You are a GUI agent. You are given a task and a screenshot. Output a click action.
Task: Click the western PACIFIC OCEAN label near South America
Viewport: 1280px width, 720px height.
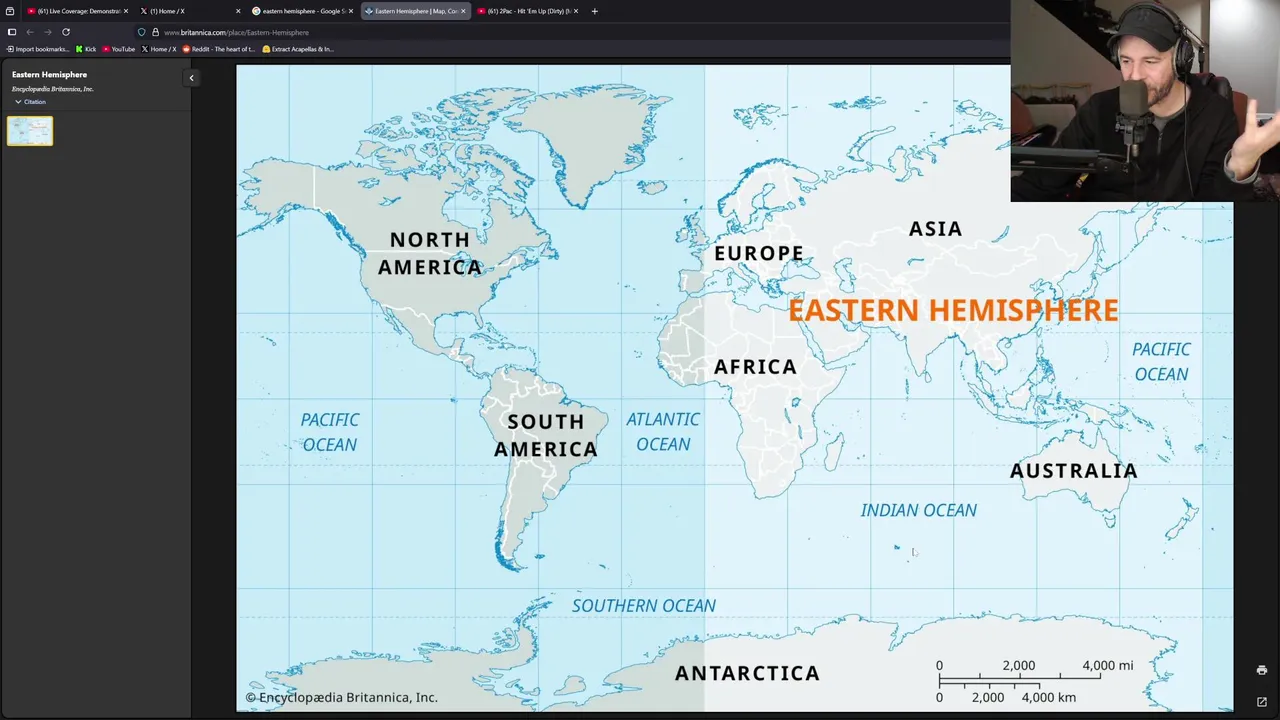click(x=330, y=432)
